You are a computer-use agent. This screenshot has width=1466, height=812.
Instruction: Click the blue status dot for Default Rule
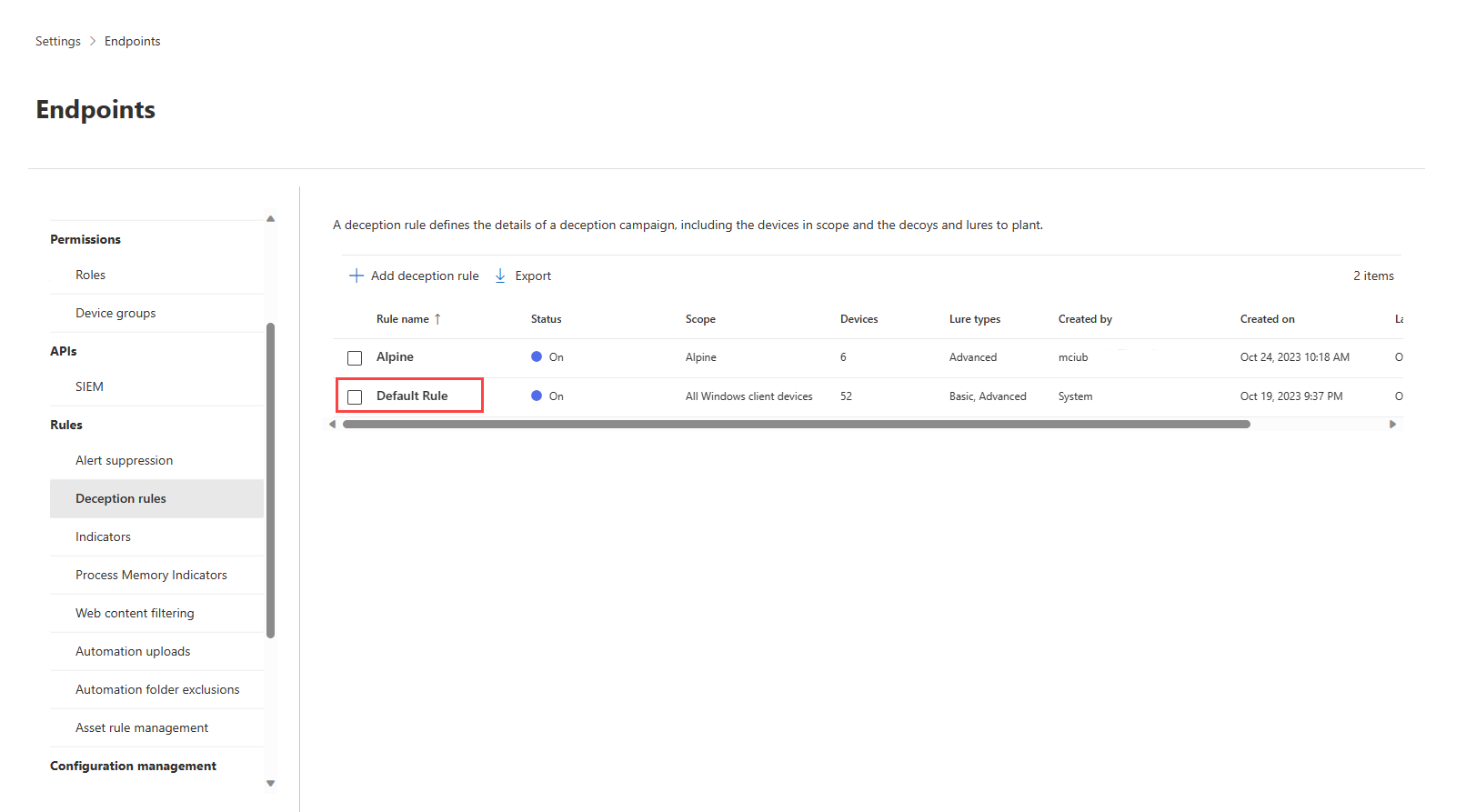[537, 396]
